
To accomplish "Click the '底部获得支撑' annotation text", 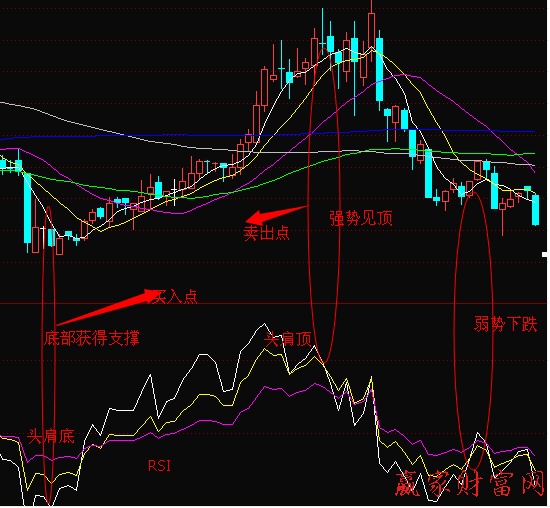I will (x=92, y=338).
